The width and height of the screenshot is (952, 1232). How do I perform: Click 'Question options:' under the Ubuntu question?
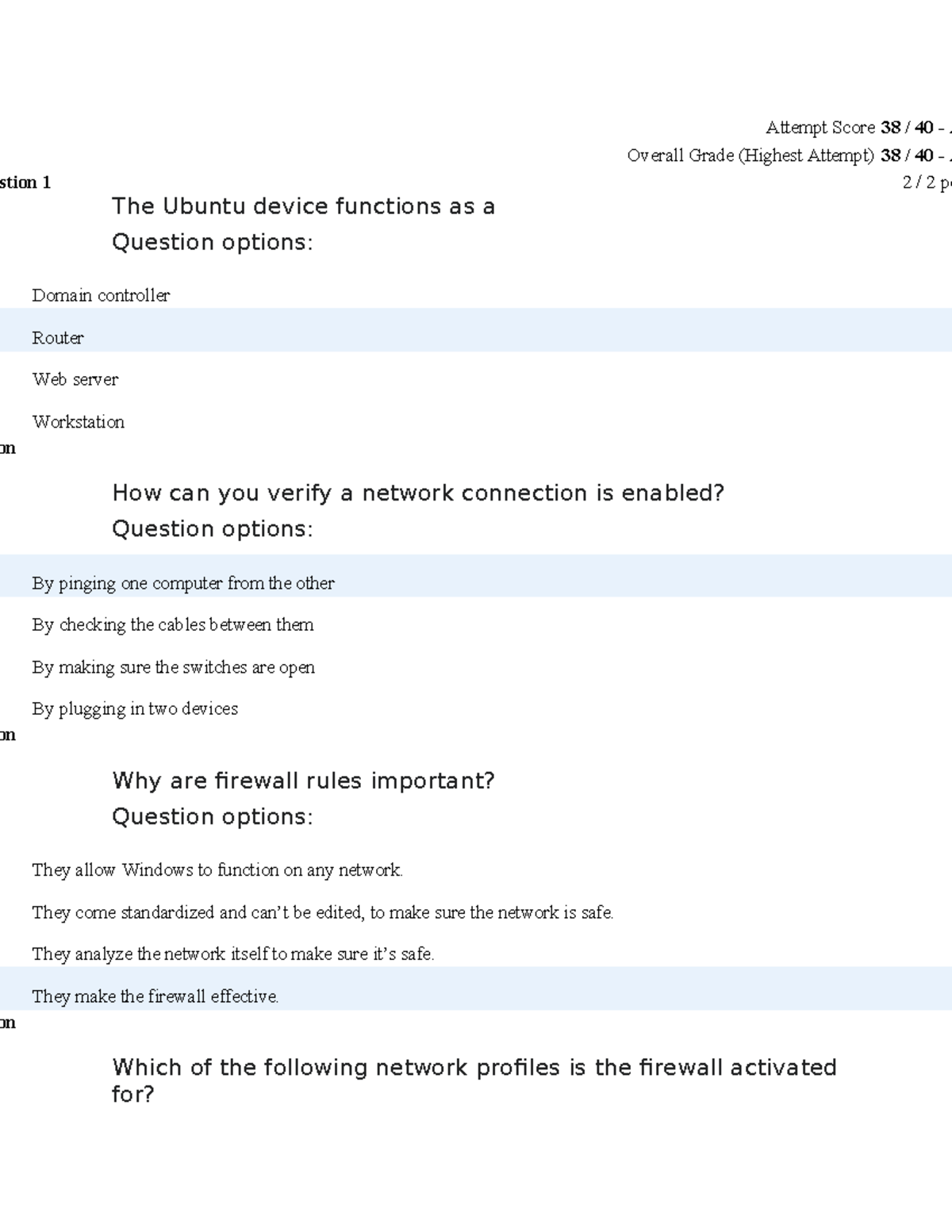click(x=212, y=242)
